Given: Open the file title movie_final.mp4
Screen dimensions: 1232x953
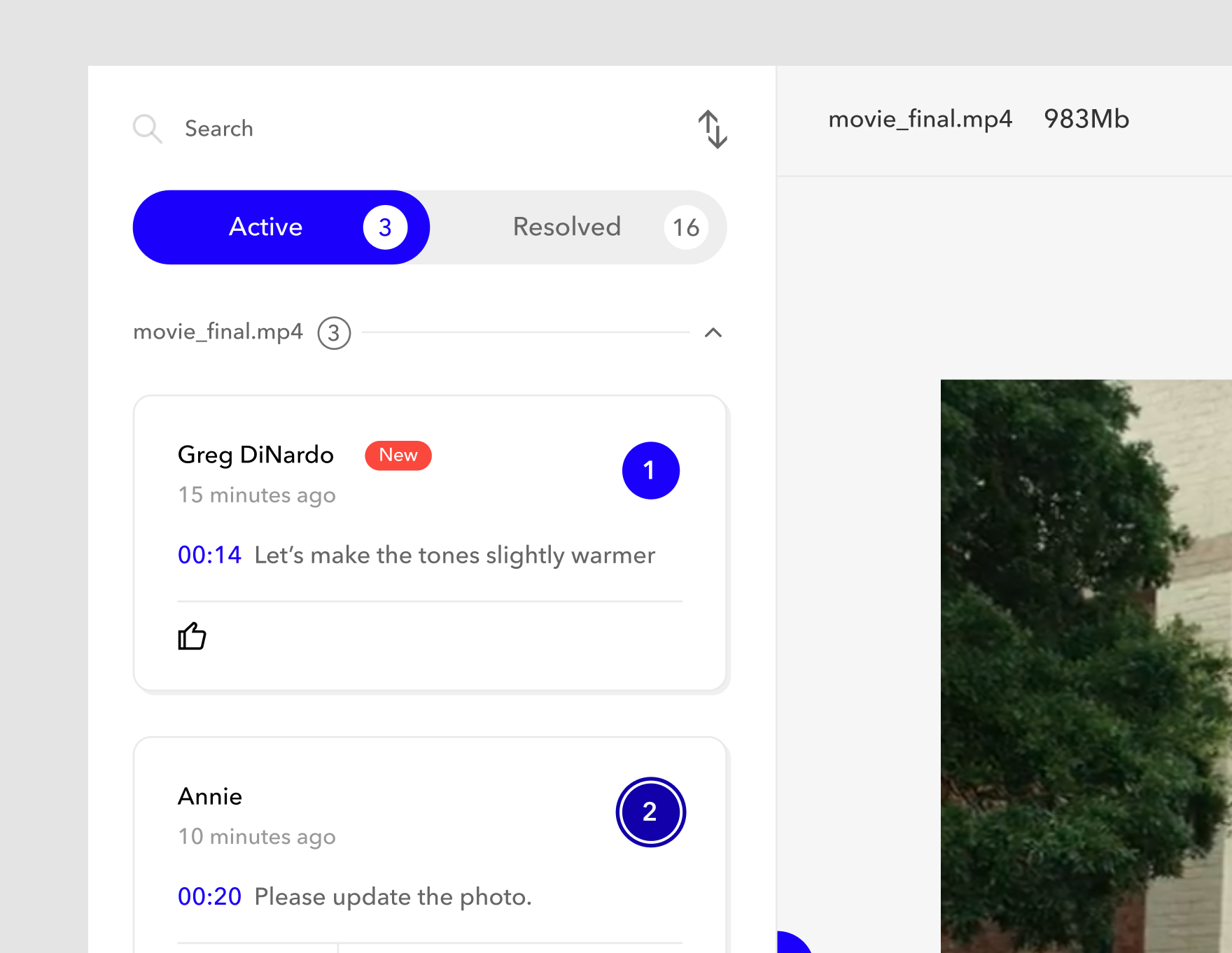Looking at the screenshot, I should click(920, 119).
